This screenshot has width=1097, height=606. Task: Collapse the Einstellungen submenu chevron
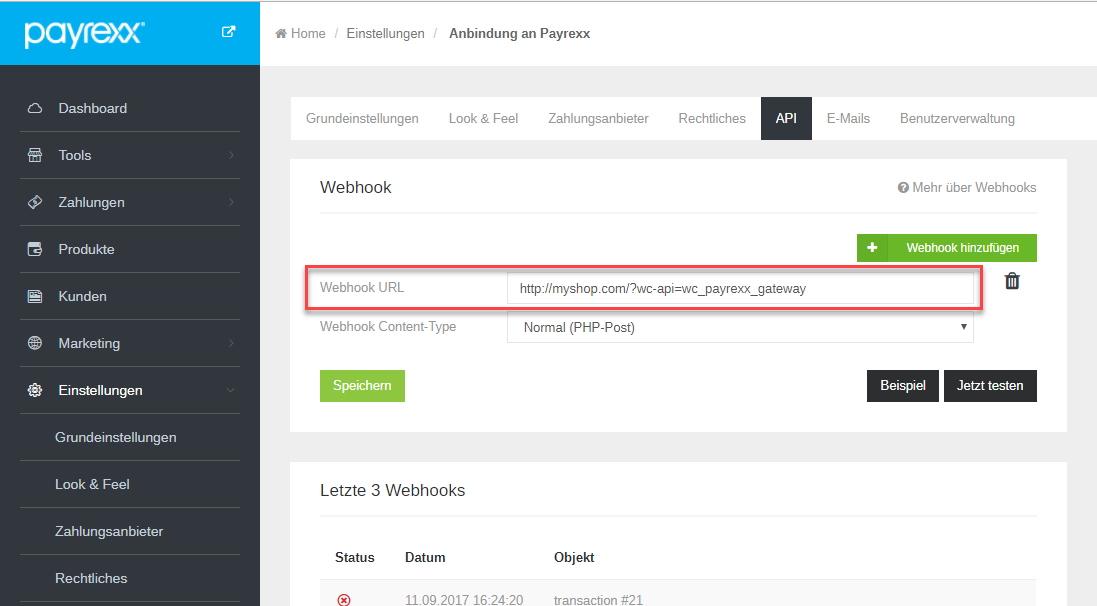[x=230, y=390]
